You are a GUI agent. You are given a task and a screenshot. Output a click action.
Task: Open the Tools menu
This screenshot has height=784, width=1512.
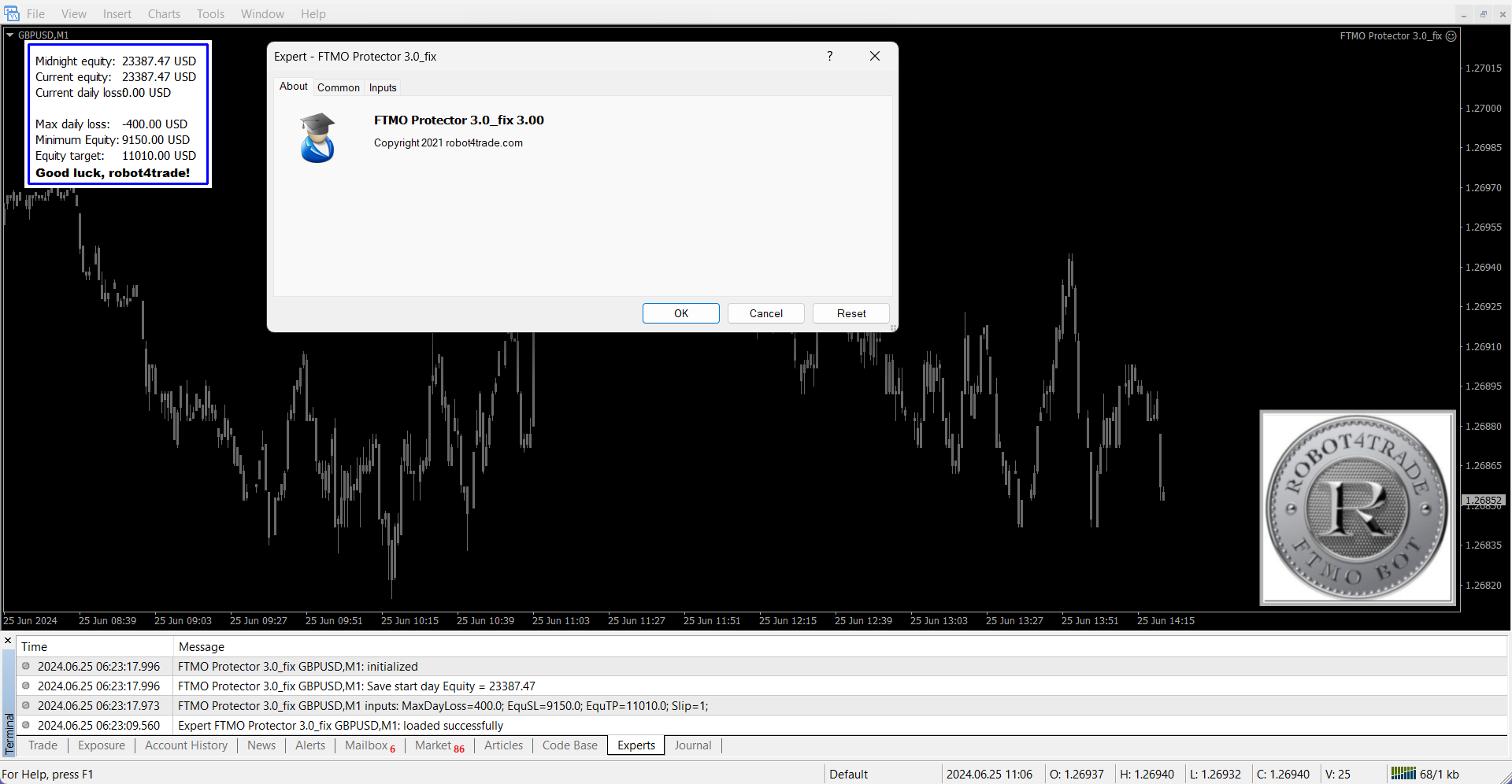(x=210, y=13)
